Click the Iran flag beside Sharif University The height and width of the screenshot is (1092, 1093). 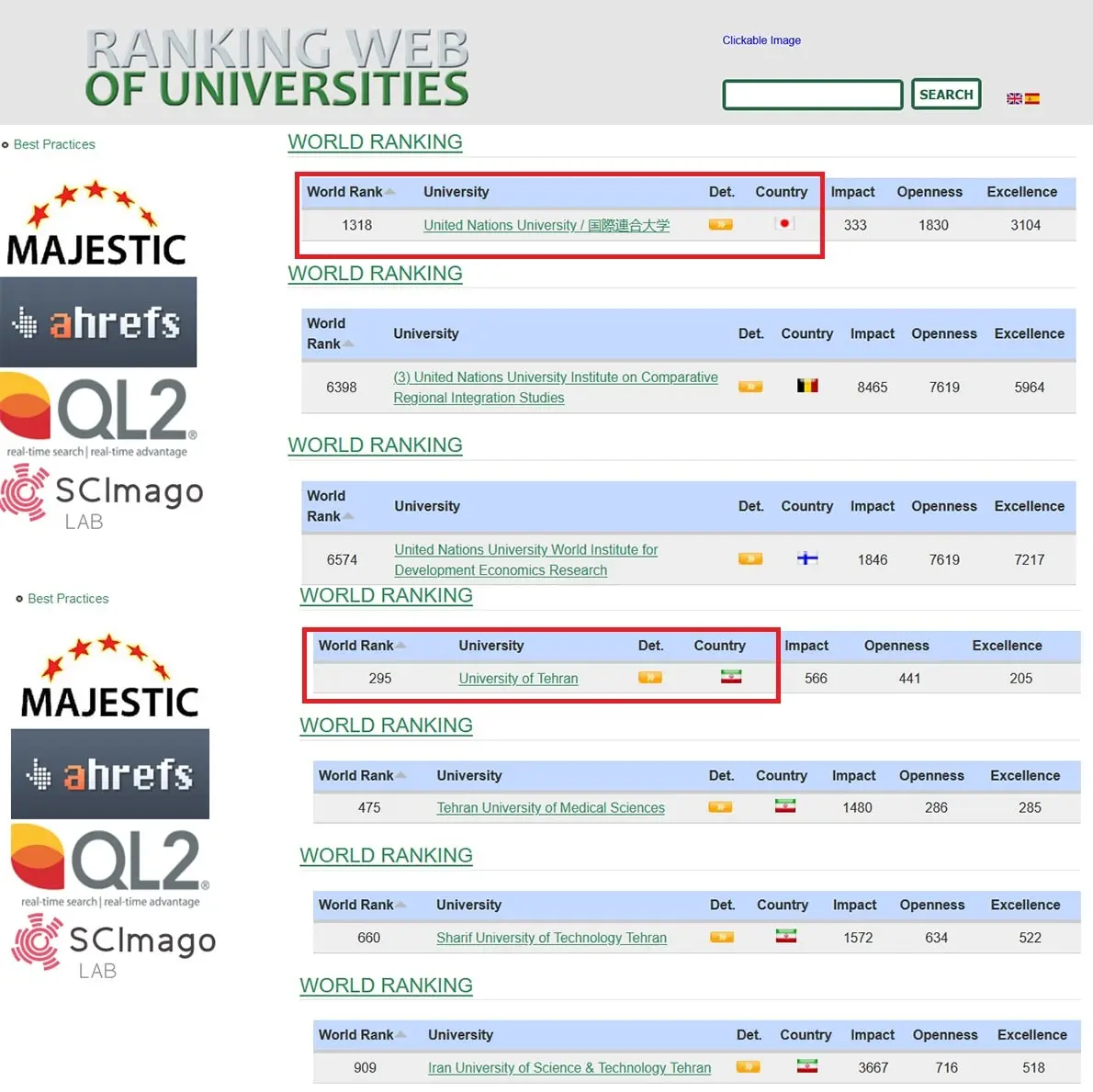point(785,936)
